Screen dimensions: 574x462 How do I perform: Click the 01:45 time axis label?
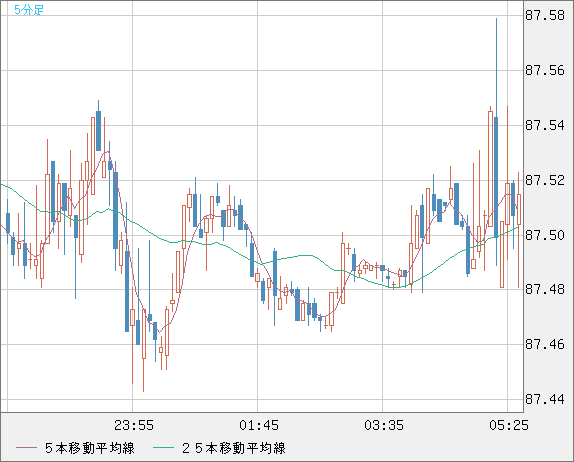pos(259,425)
